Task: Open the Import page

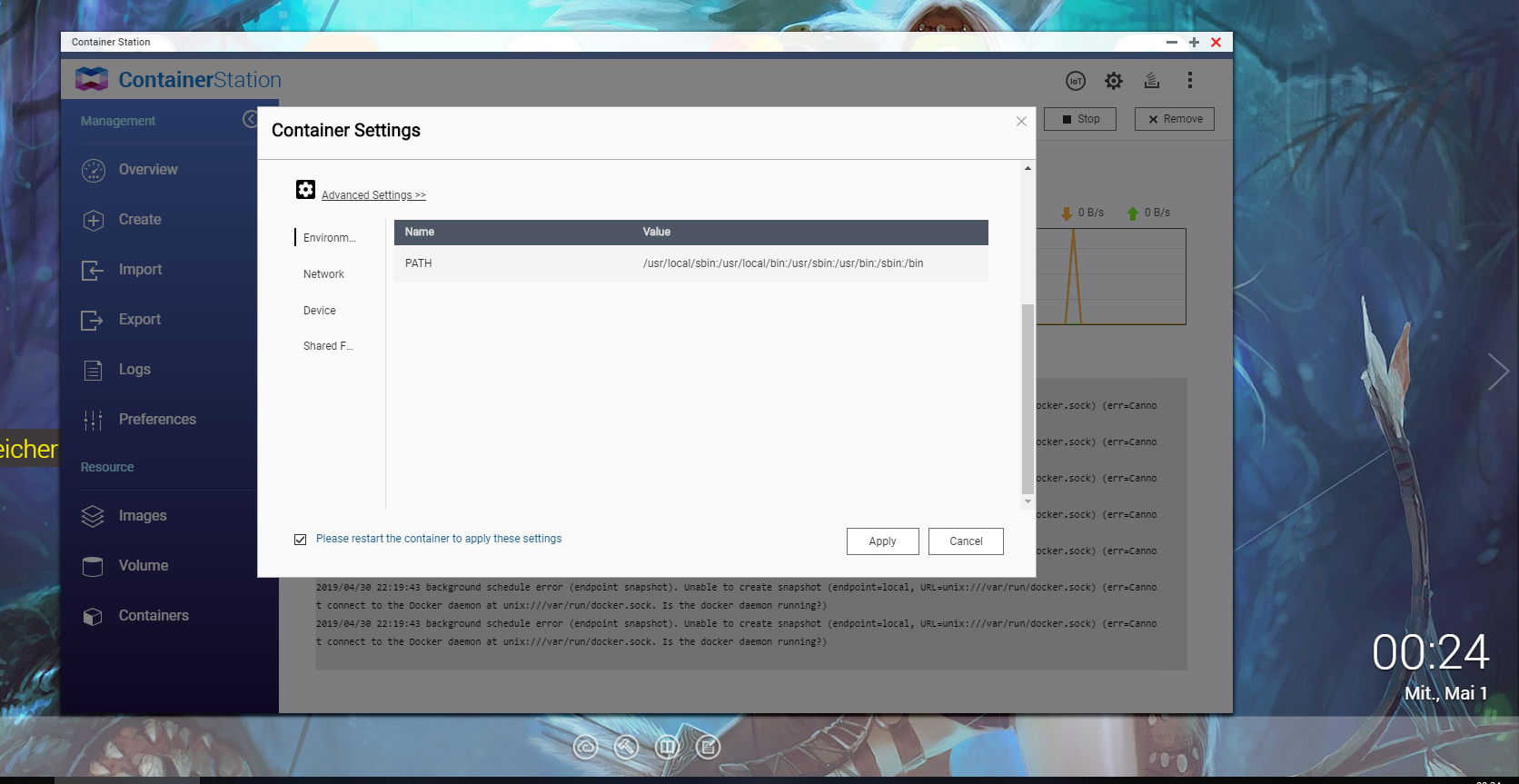Action: point(141,270)
